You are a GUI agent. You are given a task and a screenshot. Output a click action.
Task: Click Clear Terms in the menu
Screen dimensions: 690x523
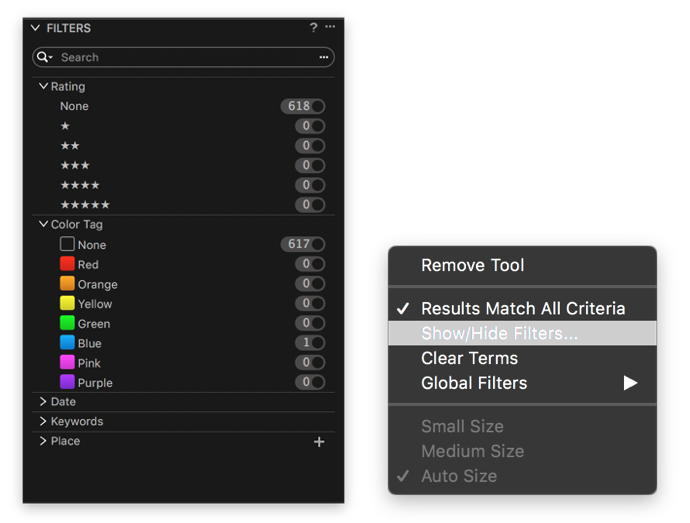(x=522, y=358)
